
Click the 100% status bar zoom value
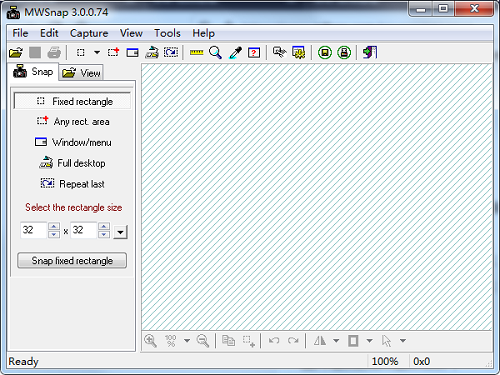[385, 361]
